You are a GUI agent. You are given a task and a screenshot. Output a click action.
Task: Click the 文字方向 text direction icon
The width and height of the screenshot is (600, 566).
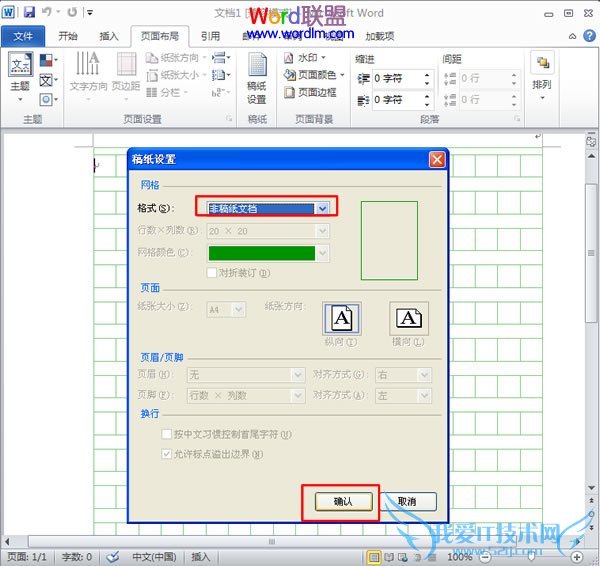point(88,72)
